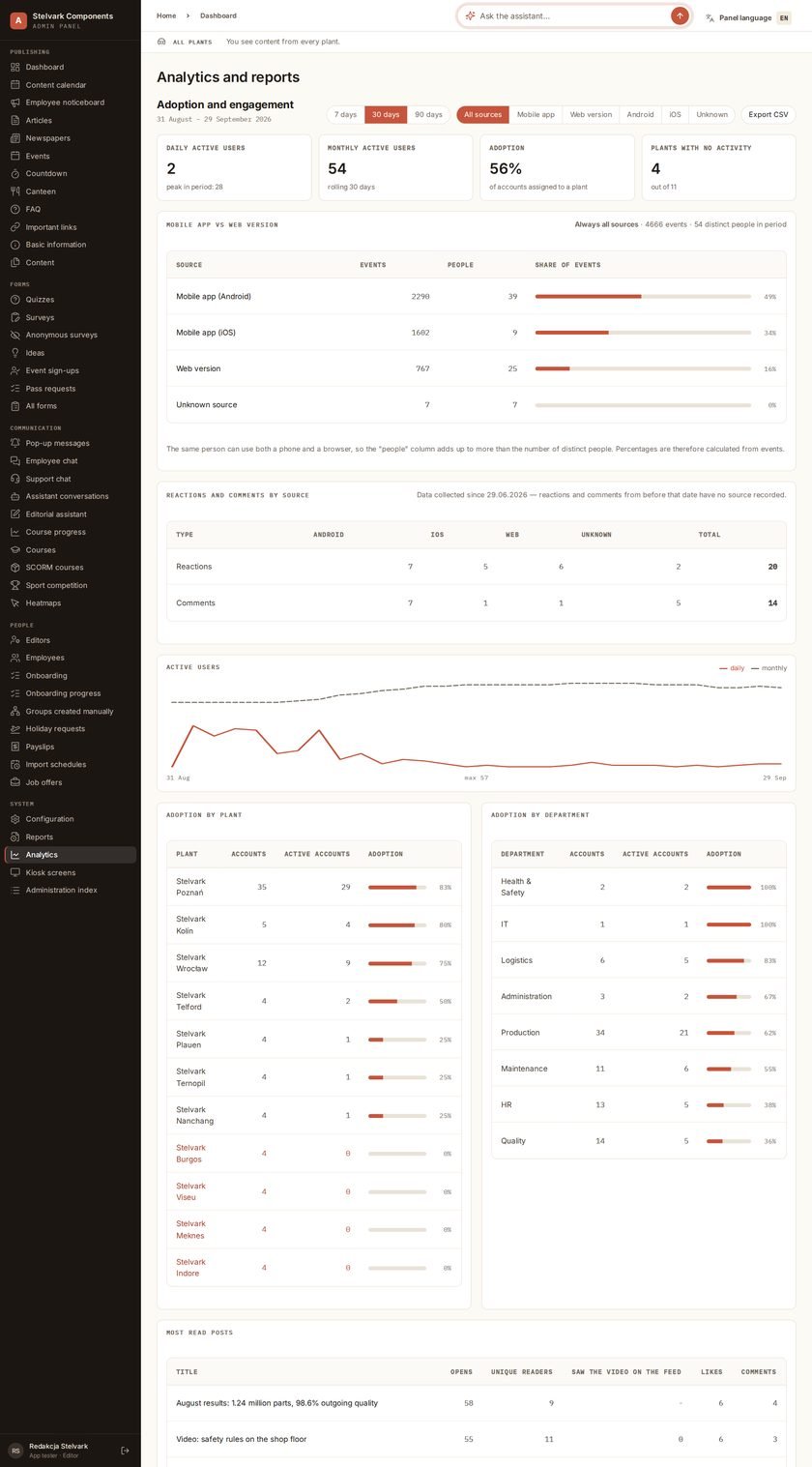Click the Ideas lightbulb icon

[x=14, y=353]
